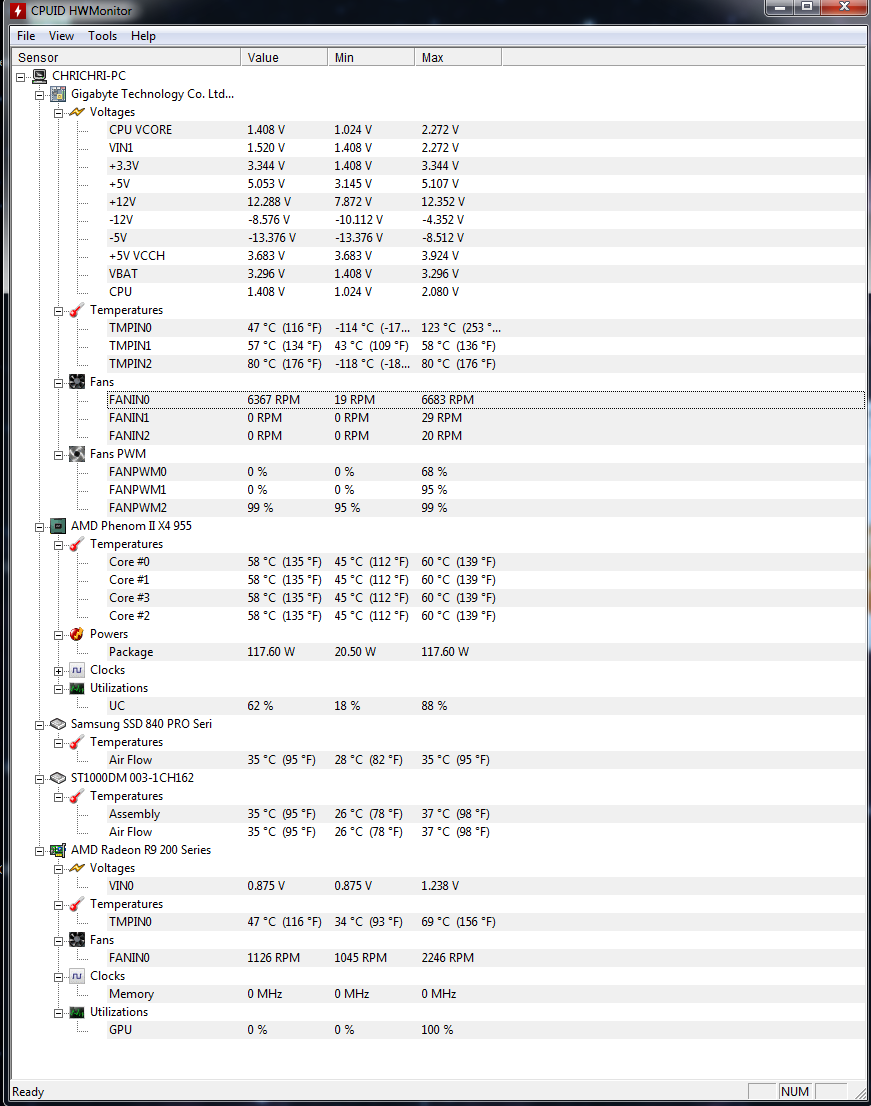Open the Tools menu
Screen dimensions: 871x1106
point(102,36)
